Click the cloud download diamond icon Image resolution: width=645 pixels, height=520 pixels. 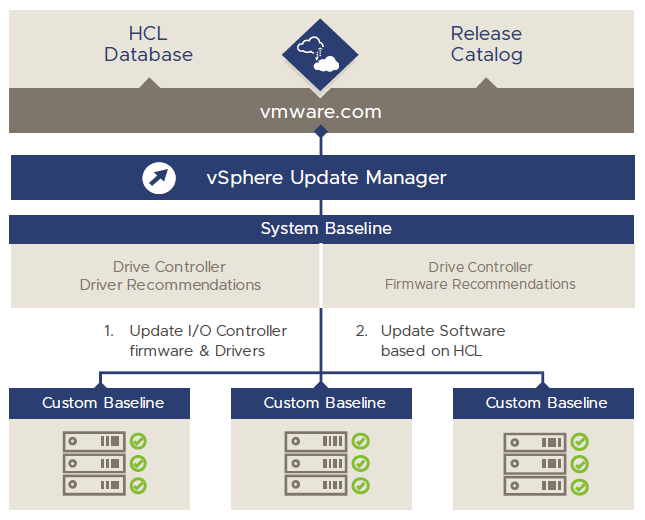click(x=320, y=54)
